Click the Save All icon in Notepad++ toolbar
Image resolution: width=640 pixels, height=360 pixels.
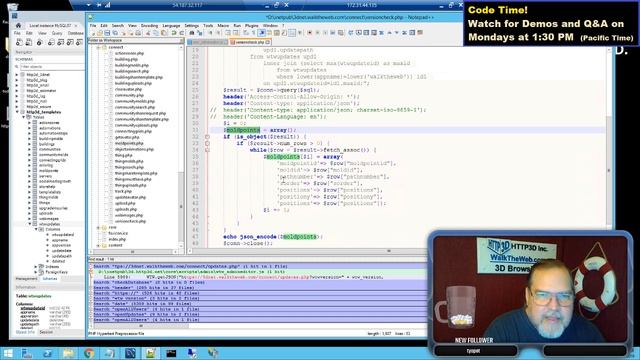115,33
